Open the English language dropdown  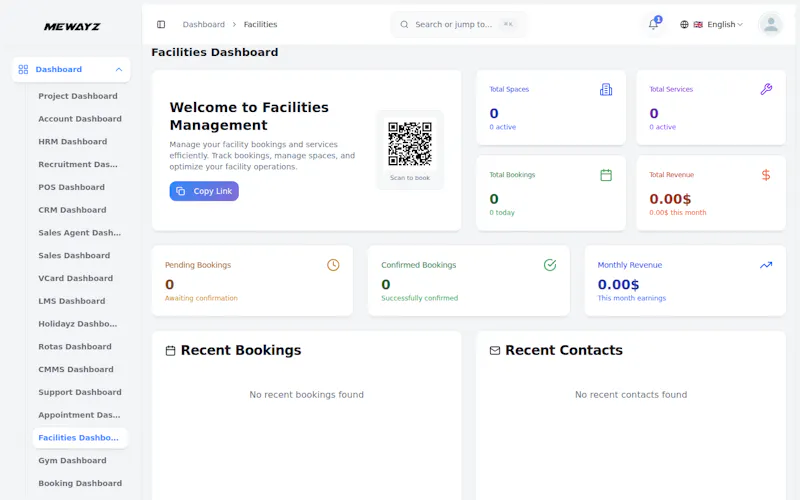click(724, 24)
